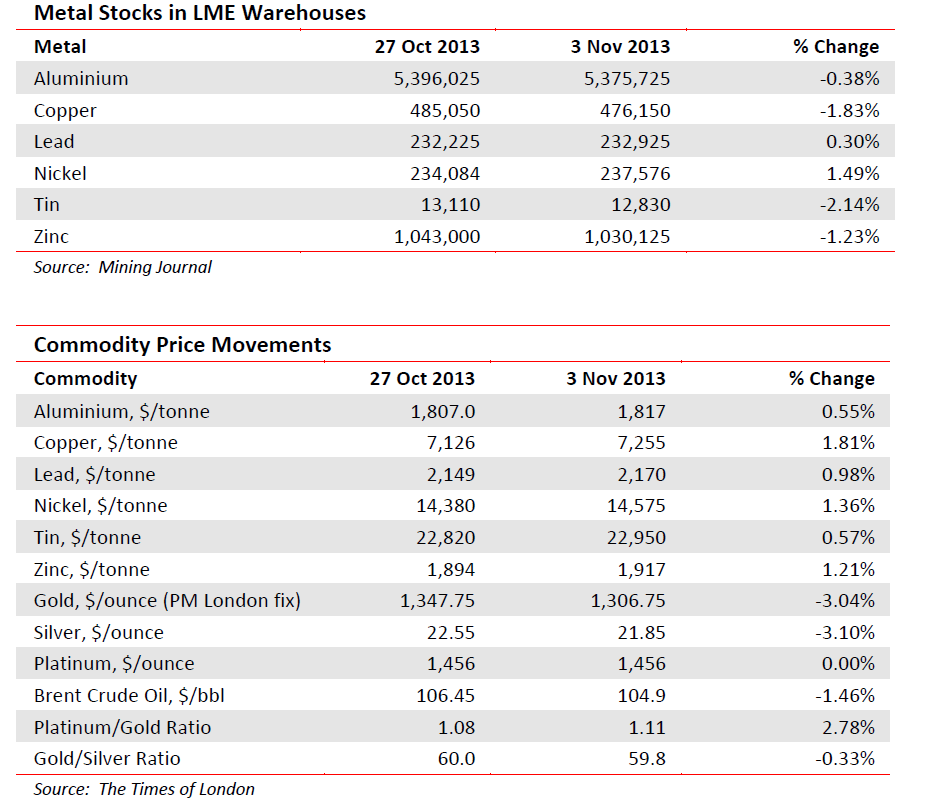Screen dimensions: 949x801
Task: Click the 'Source: Mining Journal' text
Action: click(122, 267)
